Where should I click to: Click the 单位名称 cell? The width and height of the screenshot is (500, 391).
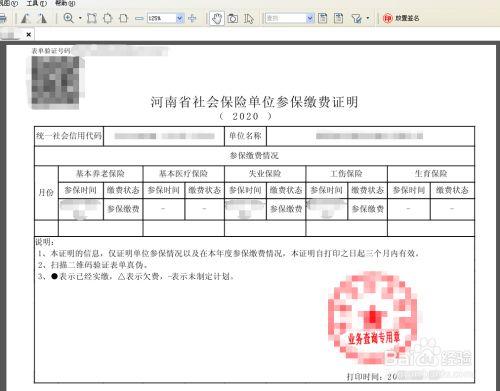245,136
